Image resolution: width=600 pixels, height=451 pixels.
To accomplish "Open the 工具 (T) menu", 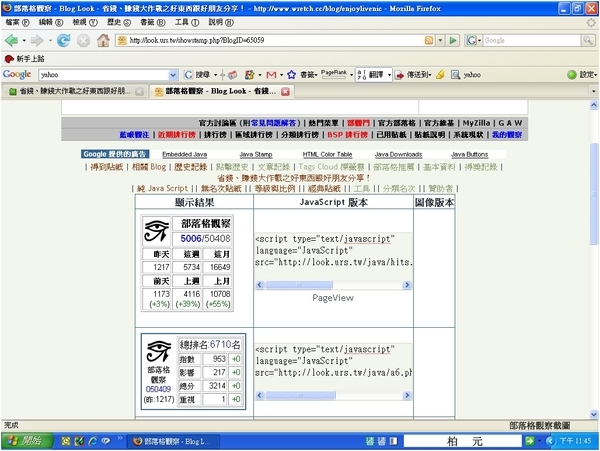I will click(x=187, y=22).
